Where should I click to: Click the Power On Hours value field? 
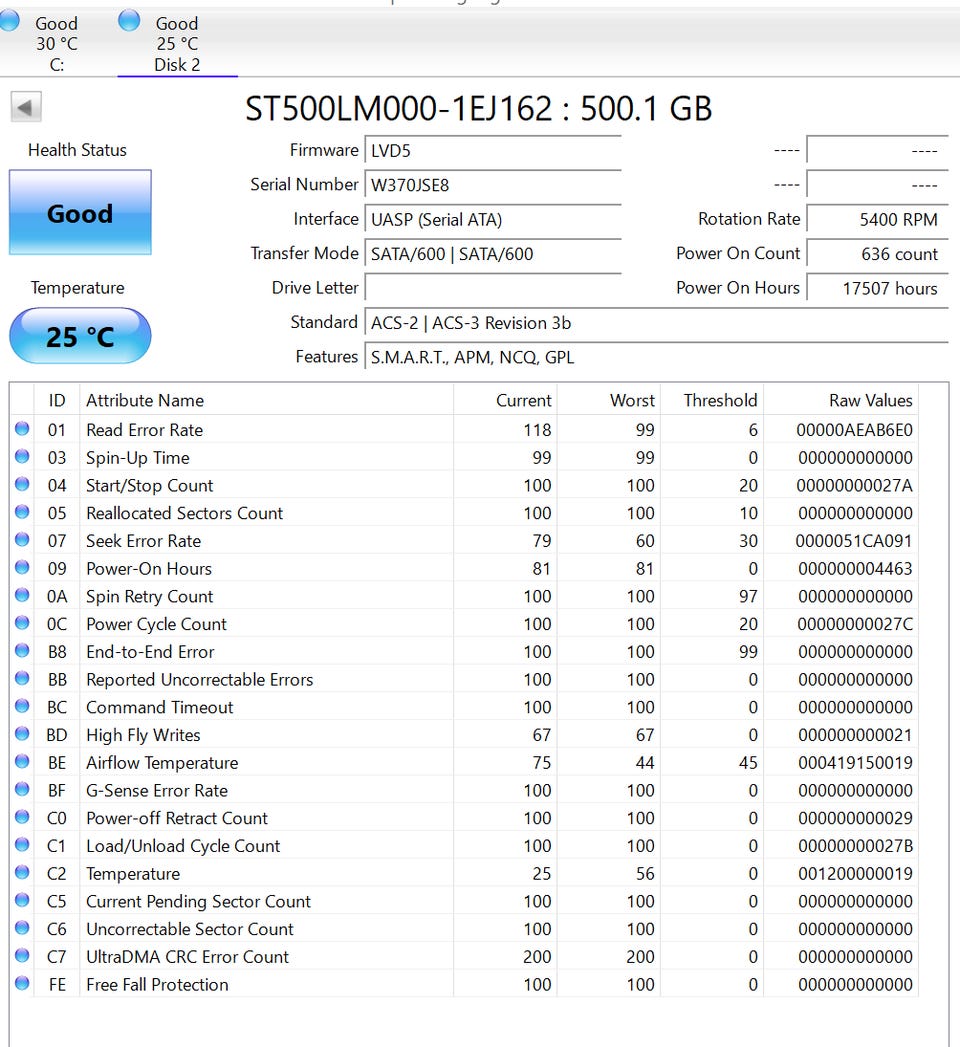coord(877,288)
